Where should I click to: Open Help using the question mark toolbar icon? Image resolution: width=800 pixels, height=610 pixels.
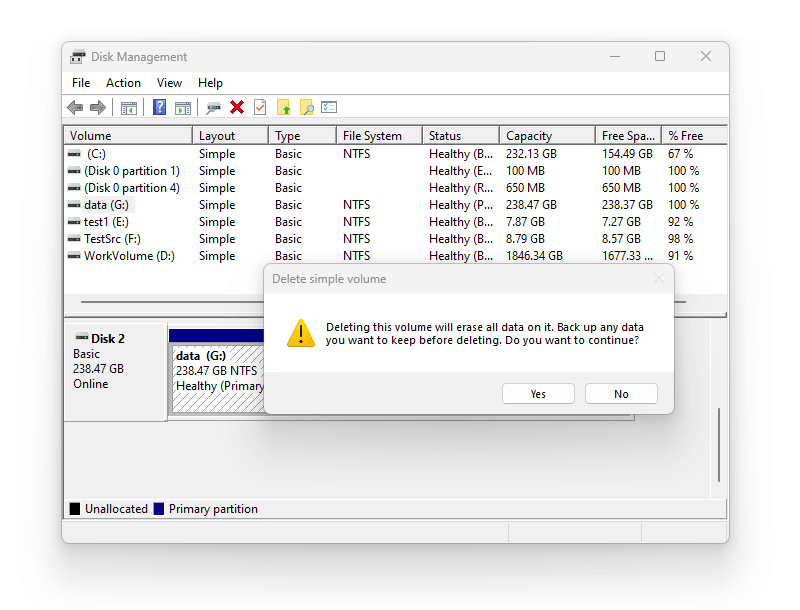(x=160, y=107)
